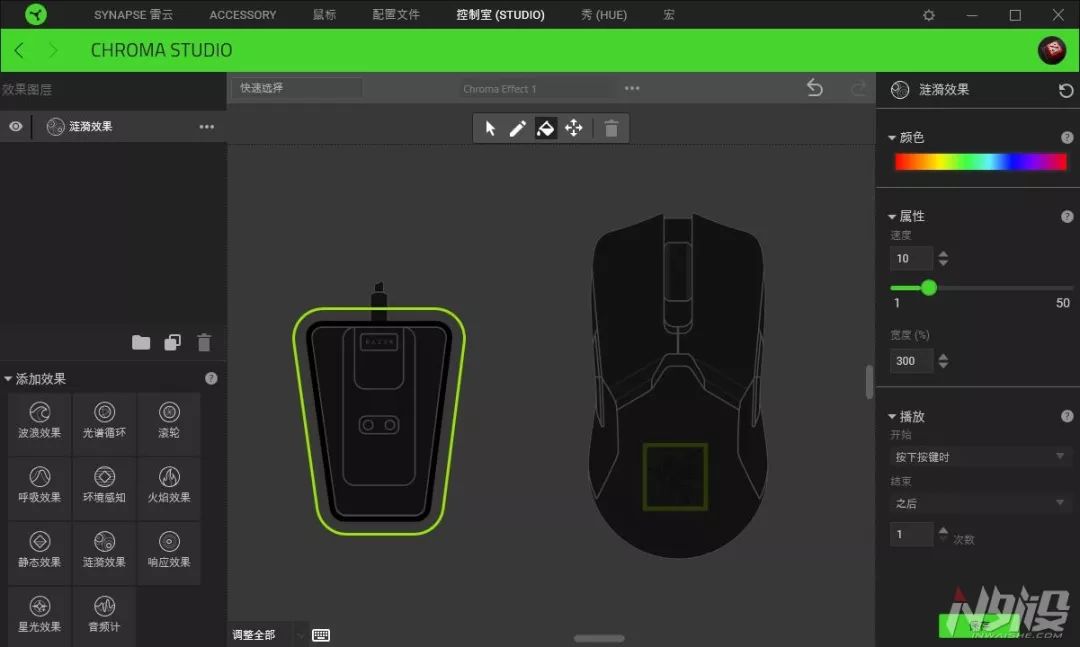This screenshot has height=647, width=1080.
Task: Add the 音频计 audio meter effect
Action: (x=104, y=615)
